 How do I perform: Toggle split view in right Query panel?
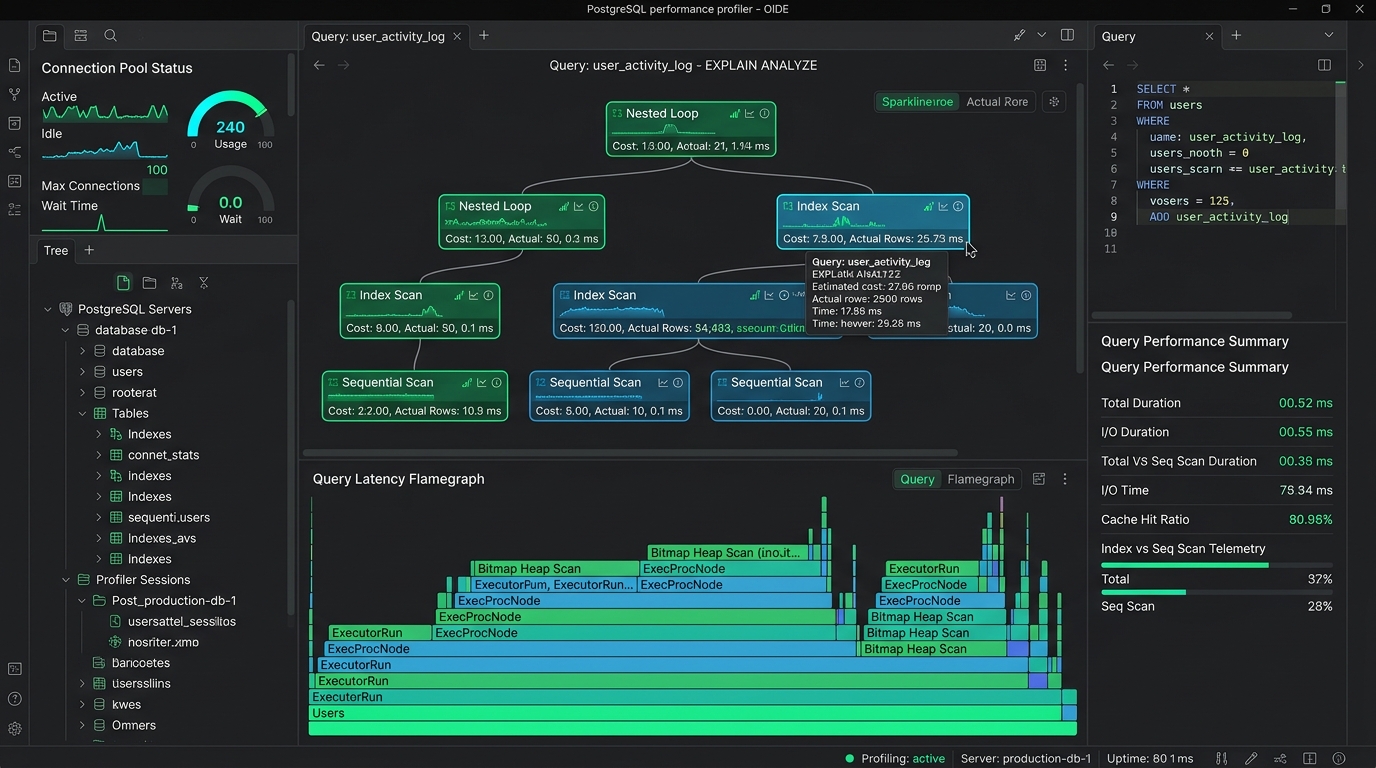pos(1324,65)
